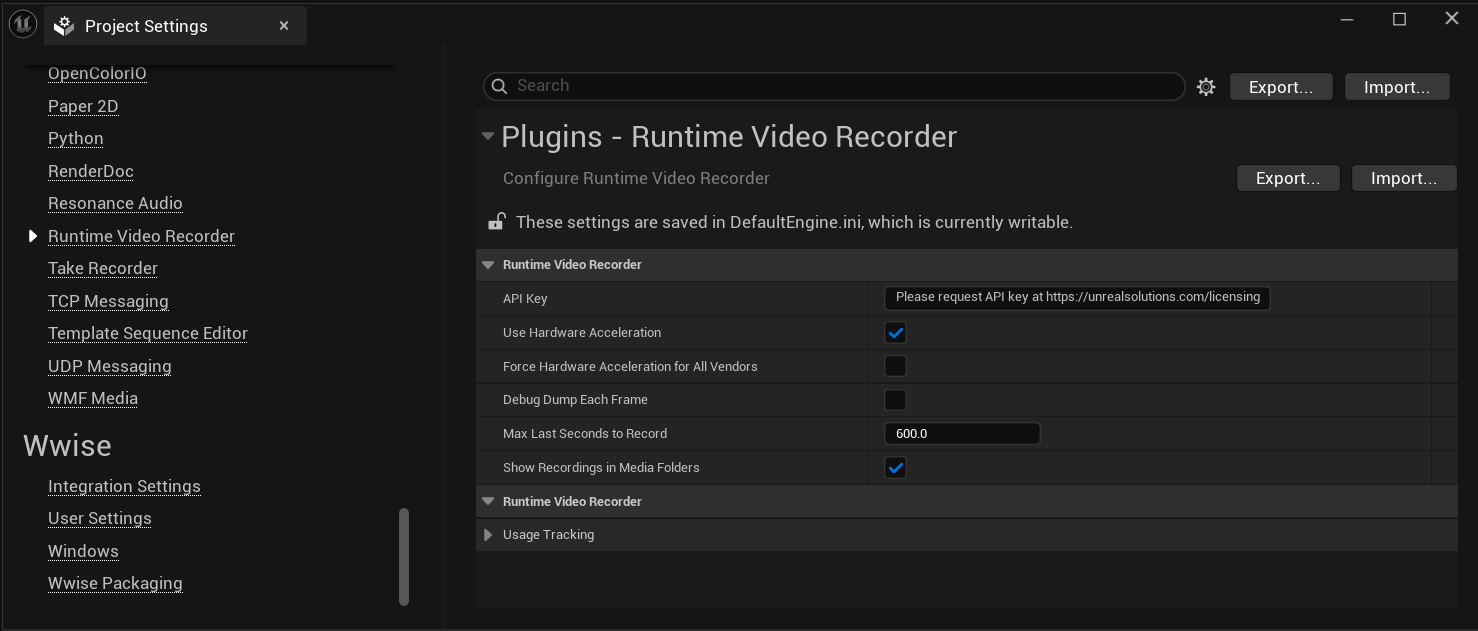1478x631 pixels.
Task: Collapse the first Runtime Video Recorder section
Action: (488, 265)
